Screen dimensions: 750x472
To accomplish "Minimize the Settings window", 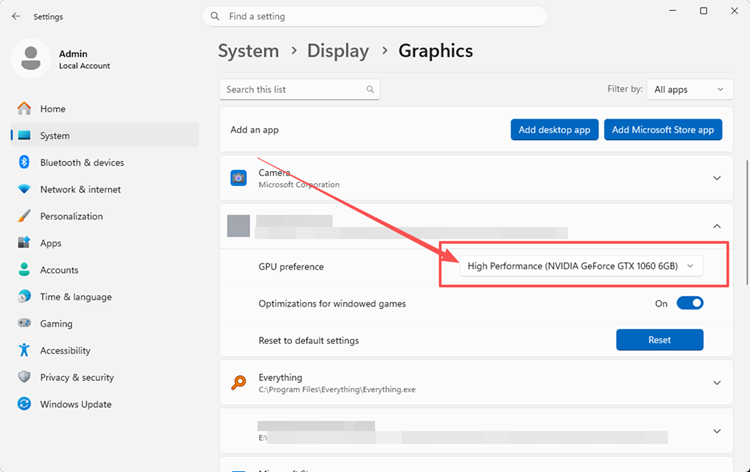I will (673, 11).
